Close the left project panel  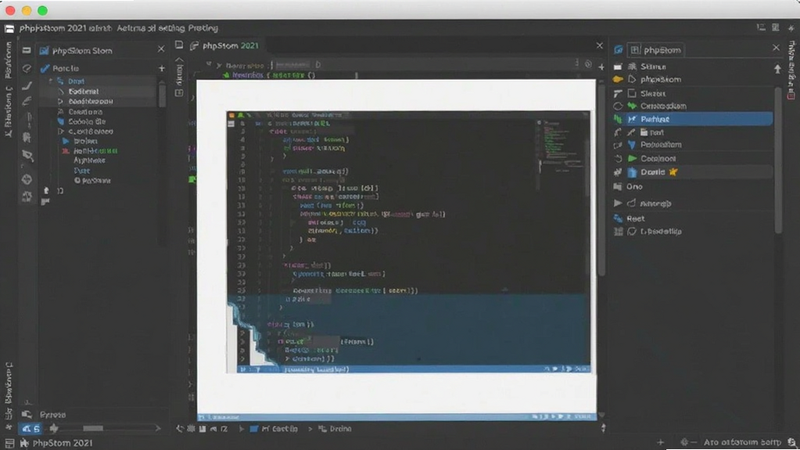coord(161,49)
